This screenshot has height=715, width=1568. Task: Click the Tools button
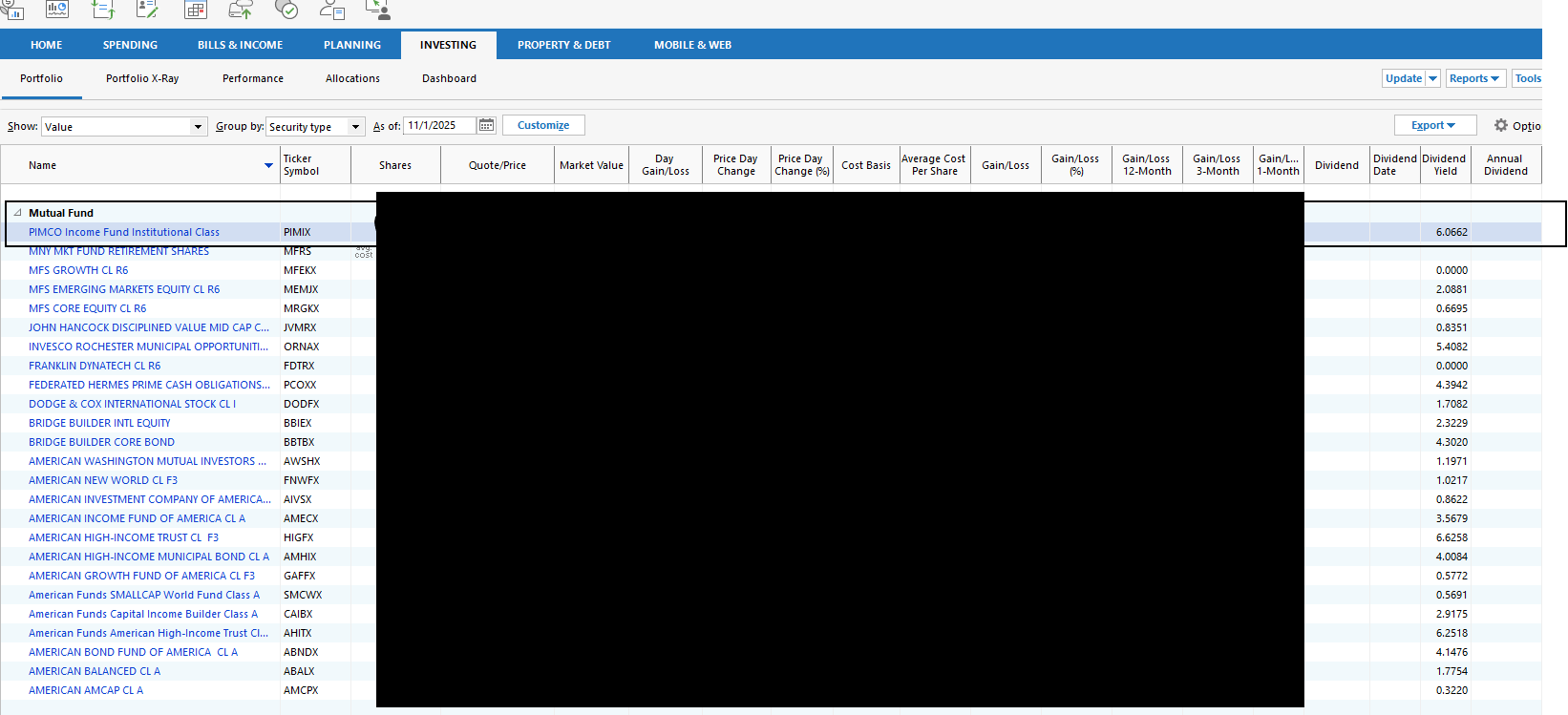click(1527, 78)
